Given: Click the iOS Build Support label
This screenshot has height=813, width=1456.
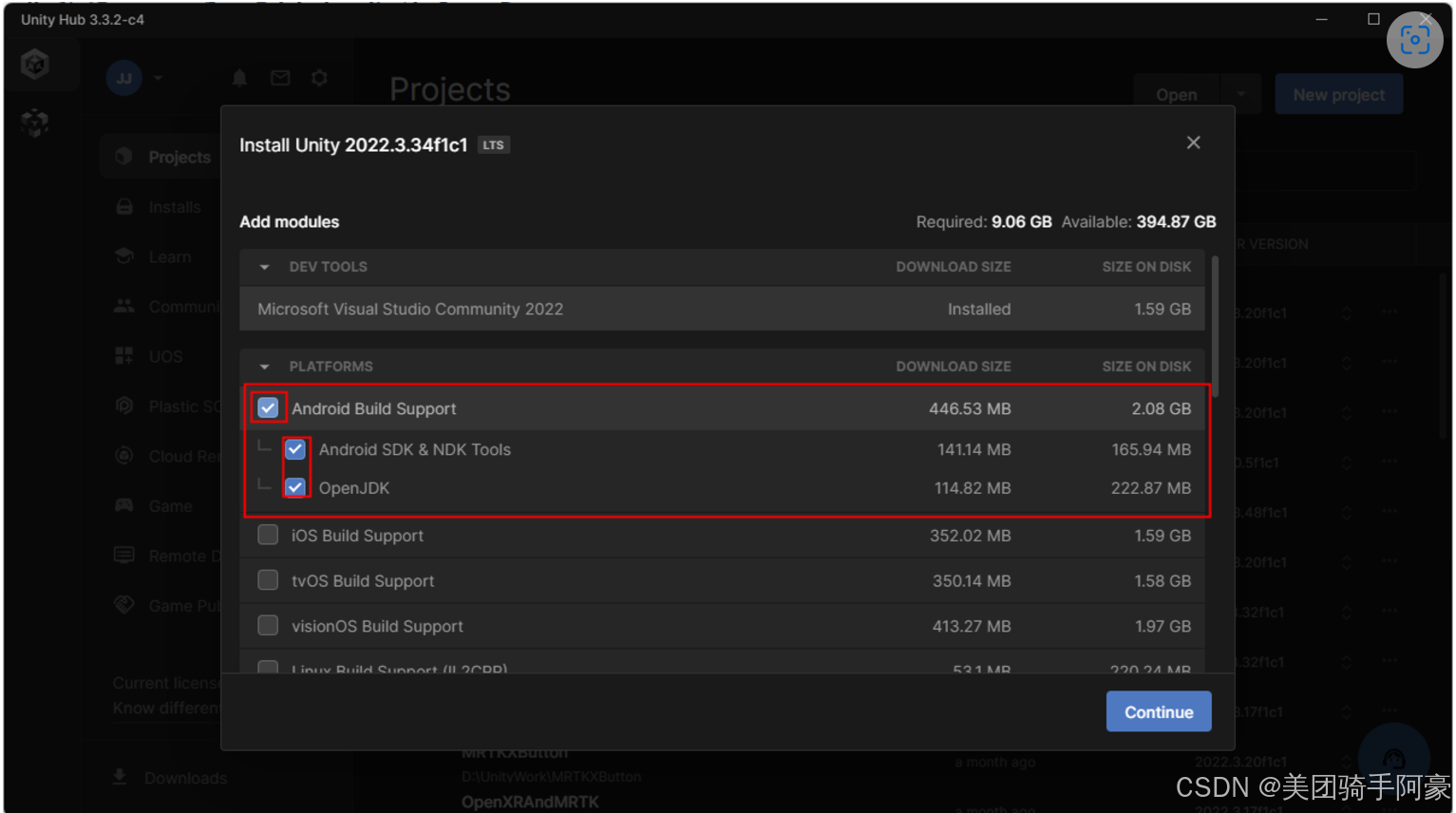Looking at the screenshot, I should click(358, 536).
